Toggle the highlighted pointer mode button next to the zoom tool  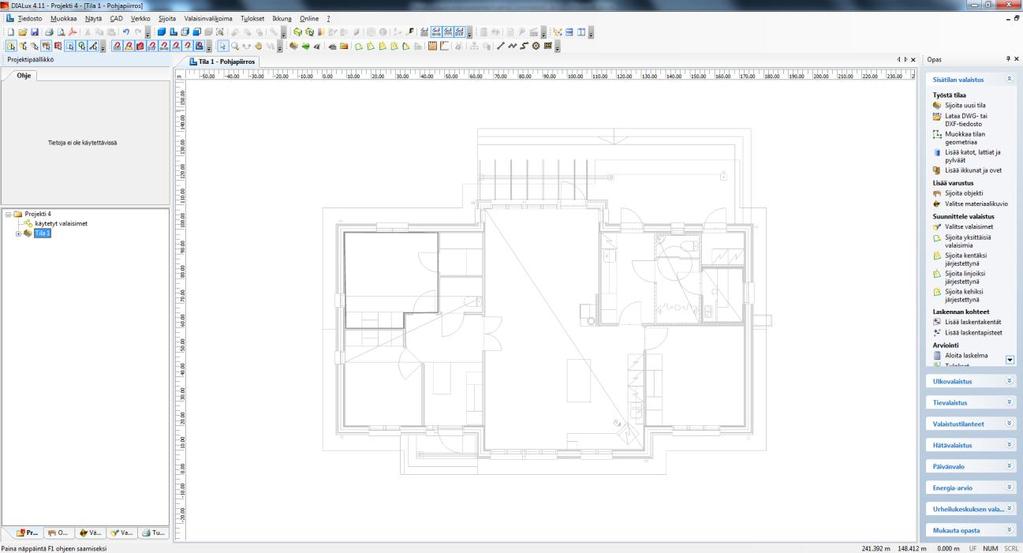click(223, 46)
